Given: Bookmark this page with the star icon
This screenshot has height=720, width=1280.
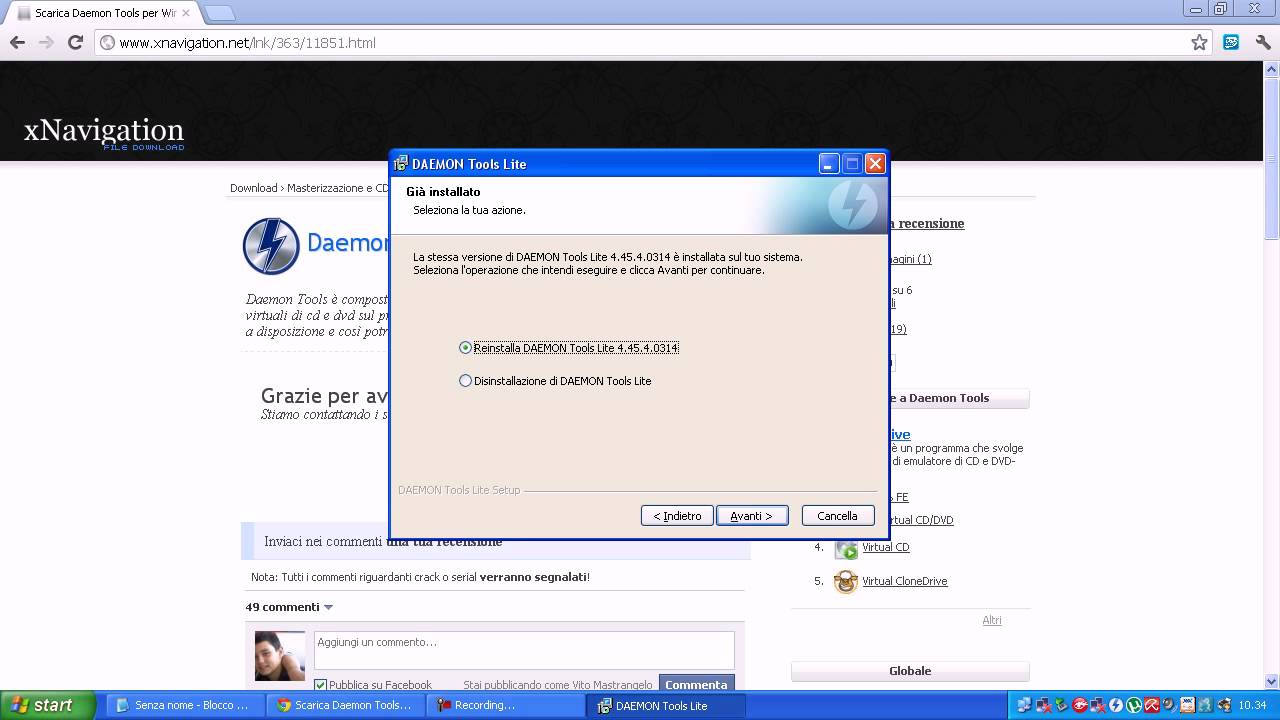Looking at the screenshot, I should click(x=1199, y=42).
